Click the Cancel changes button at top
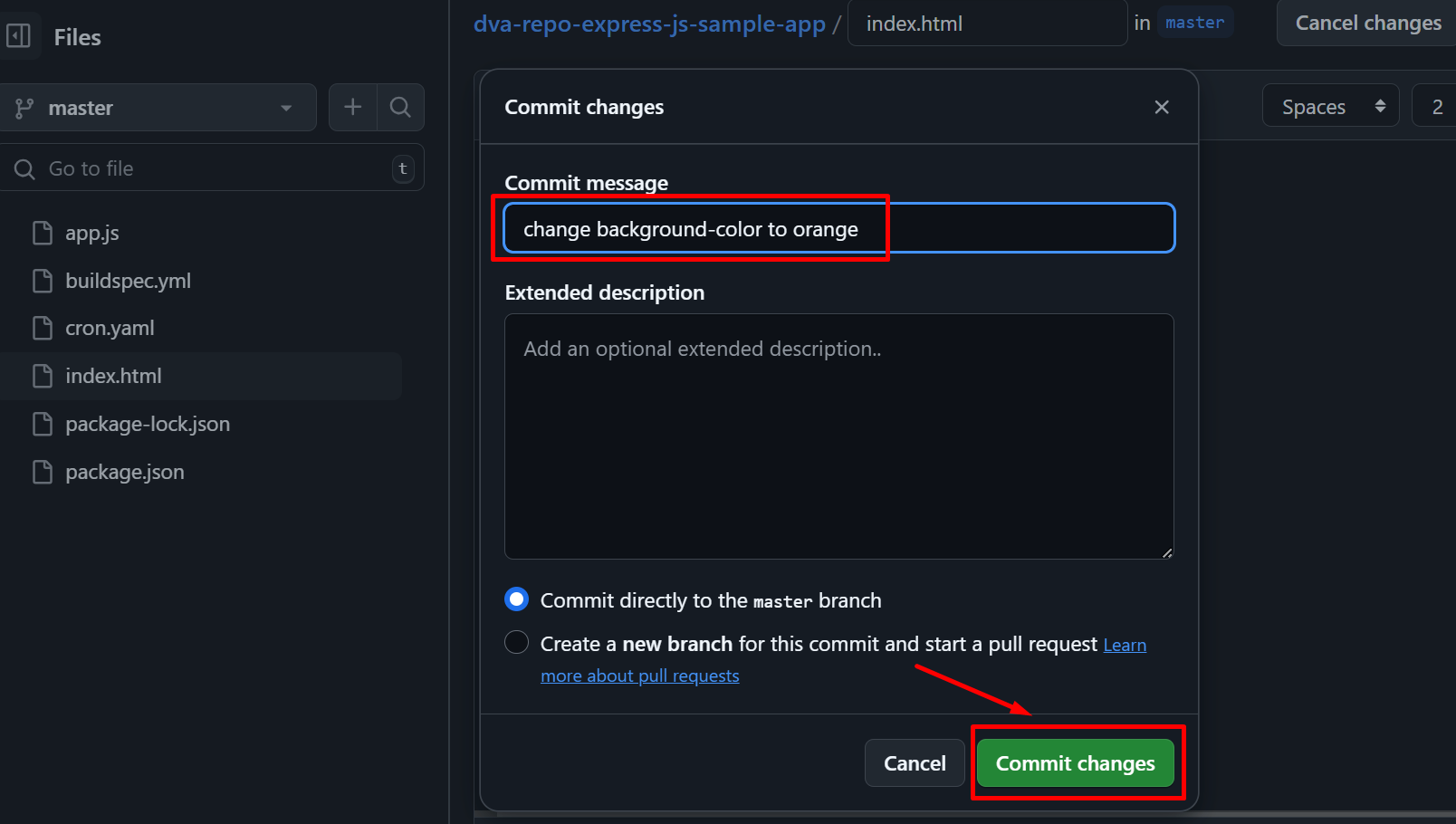1456x824 pixels. point(1367,24)
